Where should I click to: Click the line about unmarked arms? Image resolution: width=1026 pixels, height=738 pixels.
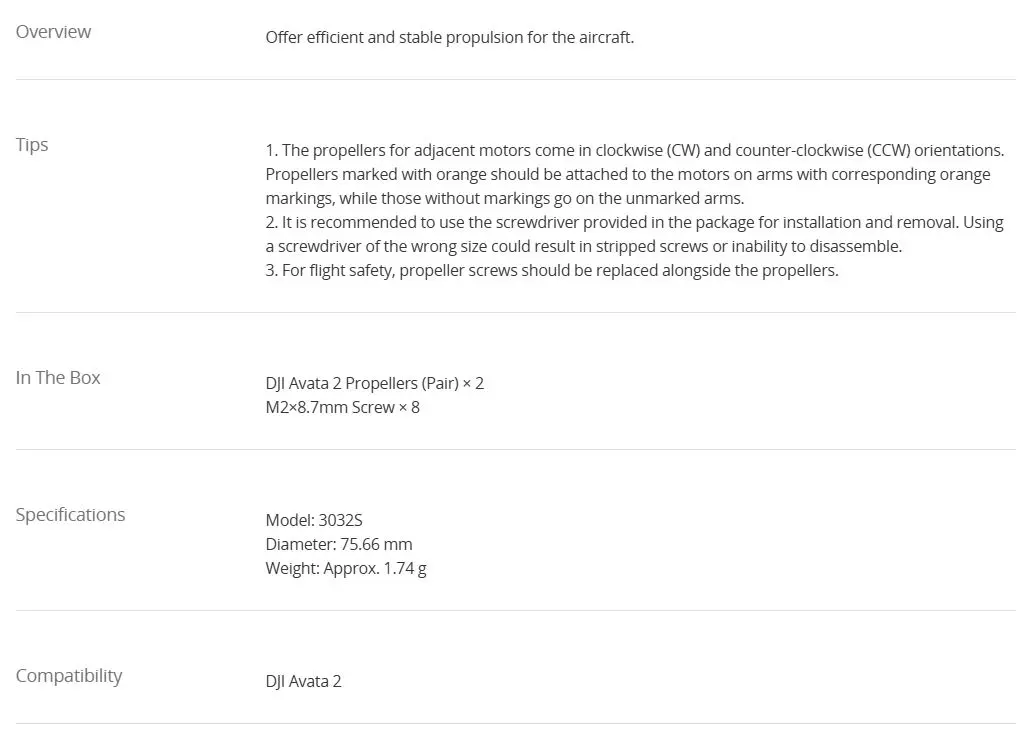[x=504, y=199]
